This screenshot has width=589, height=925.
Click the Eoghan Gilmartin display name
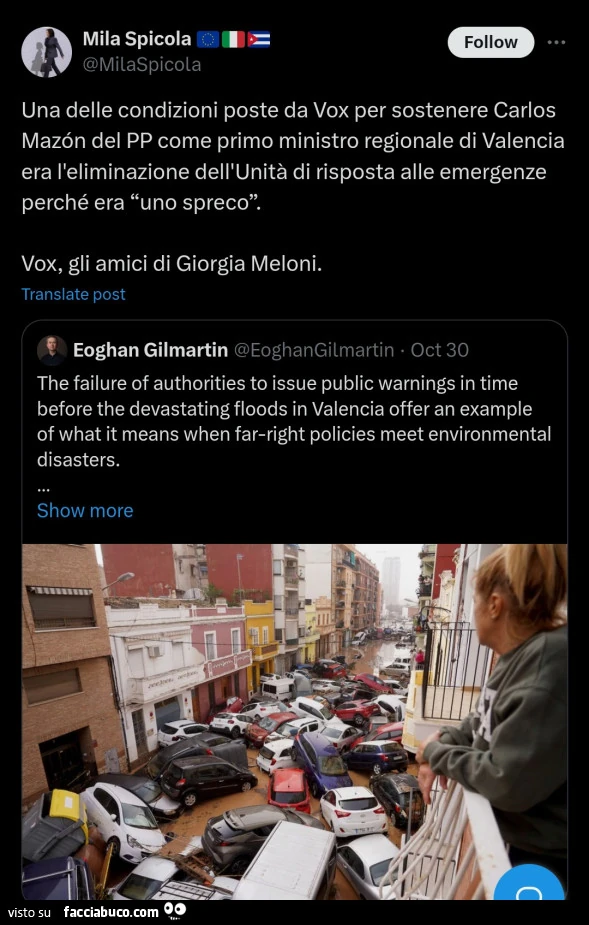coord(150,350)
